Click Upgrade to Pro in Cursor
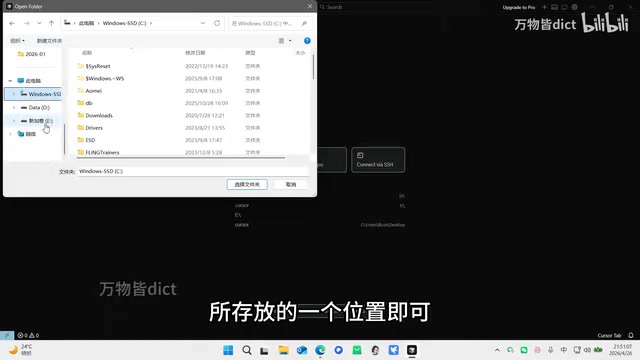This screenshot has width=640, height=360. pos(519,7)
